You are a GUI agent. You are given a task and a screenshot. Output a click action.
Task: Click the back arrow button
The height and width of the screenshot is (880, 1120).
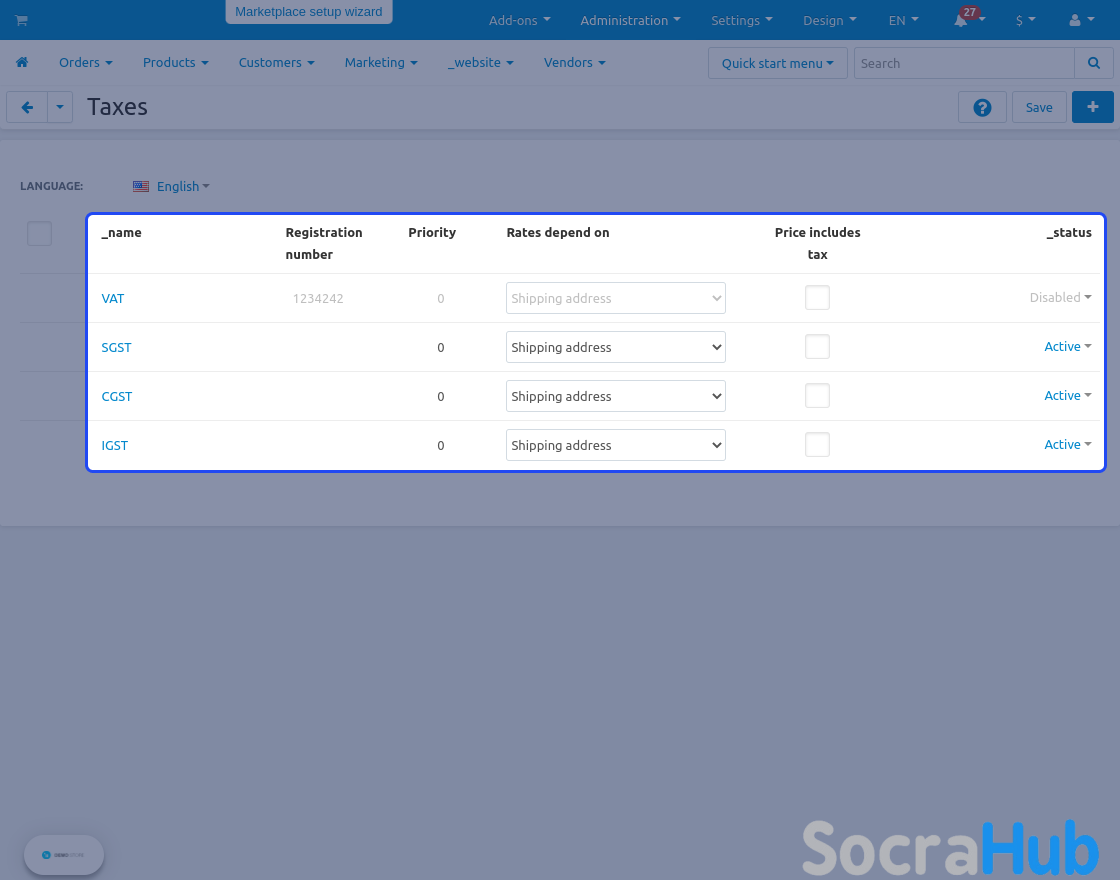27,107
